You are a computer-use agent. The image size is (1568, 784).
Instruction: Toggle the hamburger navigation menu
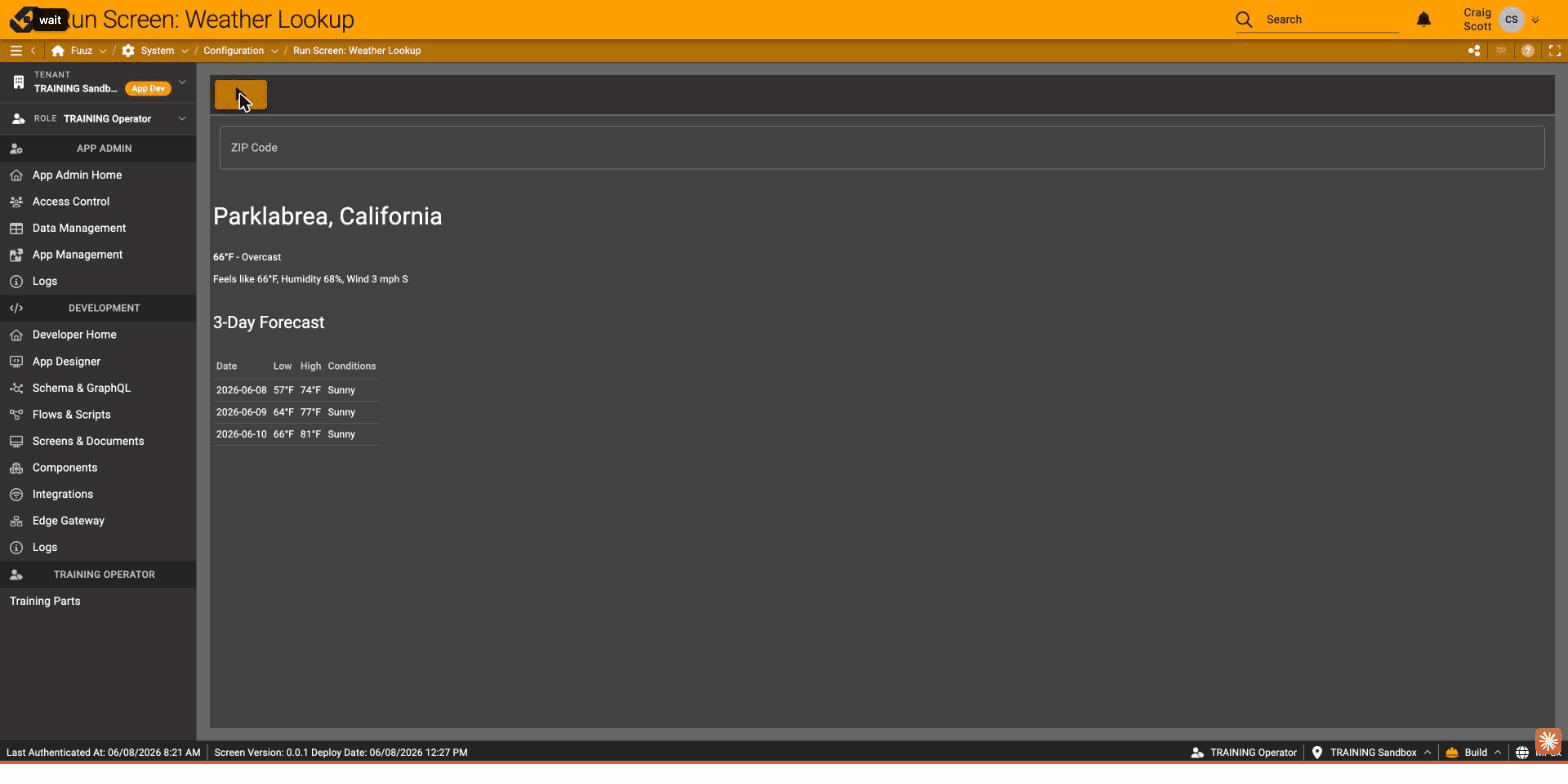tap(16, 51)
